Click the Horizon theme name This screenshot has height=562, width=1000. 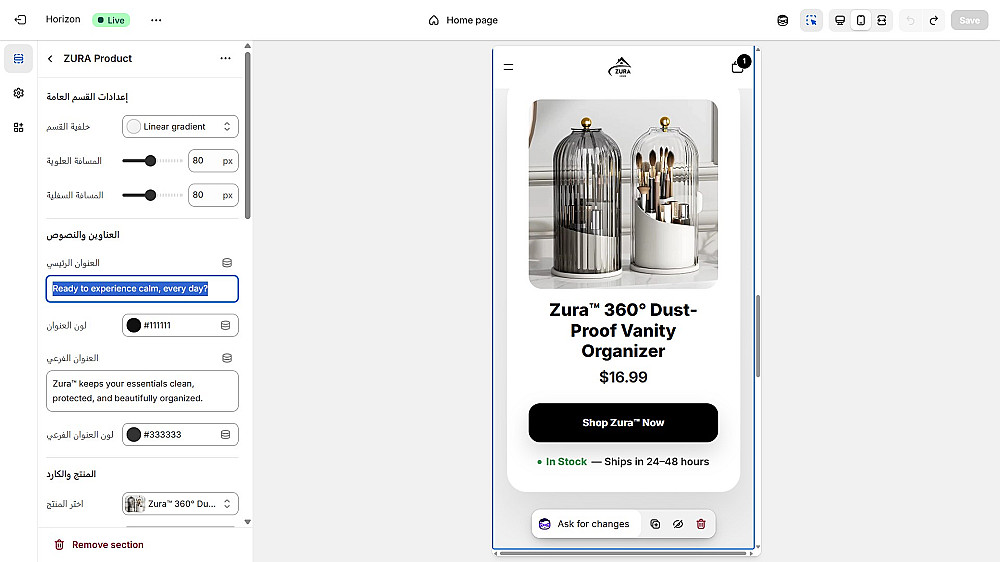[63, 19]
